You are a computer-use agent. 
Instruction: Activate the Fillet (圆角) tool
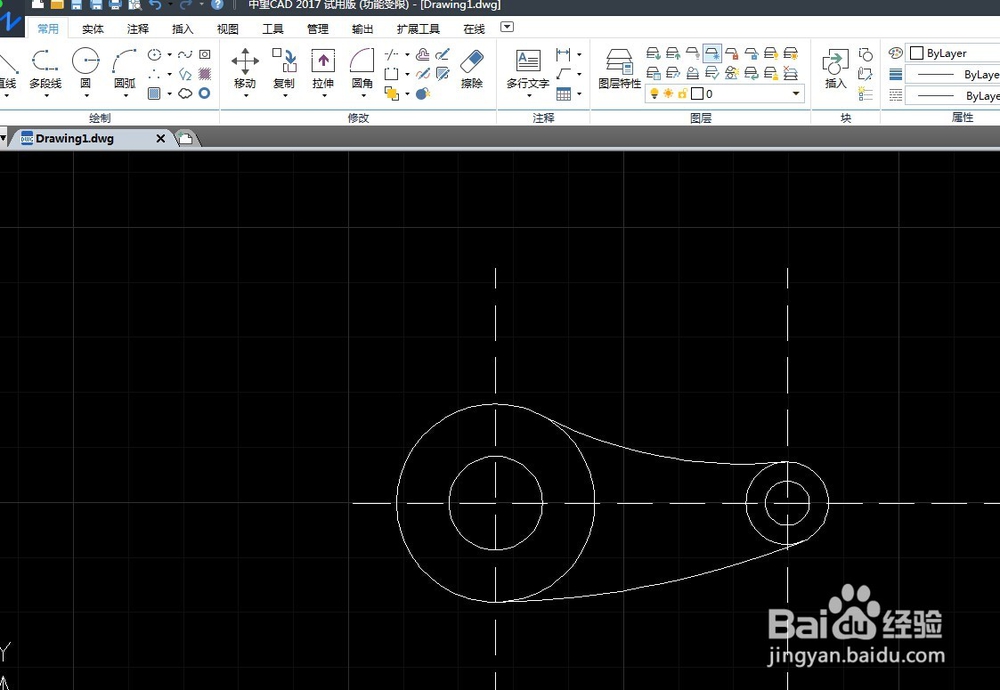click(362, 68)
